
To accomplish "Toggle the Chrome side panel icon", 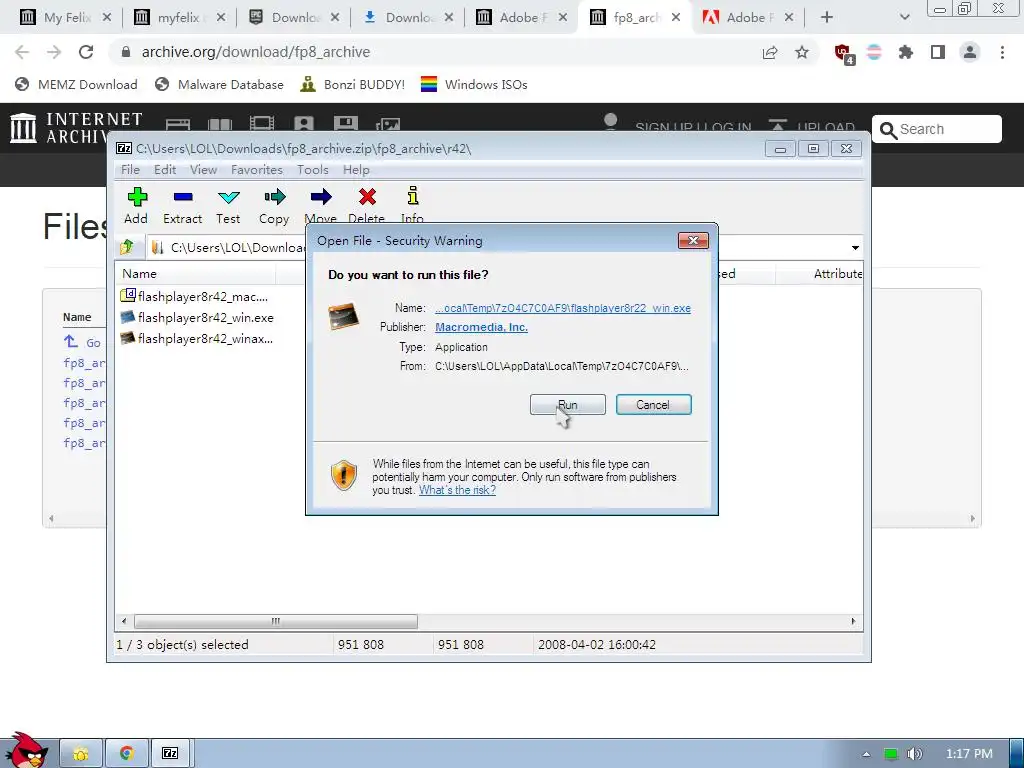I will pyautogui.click(x=938, y=52).
